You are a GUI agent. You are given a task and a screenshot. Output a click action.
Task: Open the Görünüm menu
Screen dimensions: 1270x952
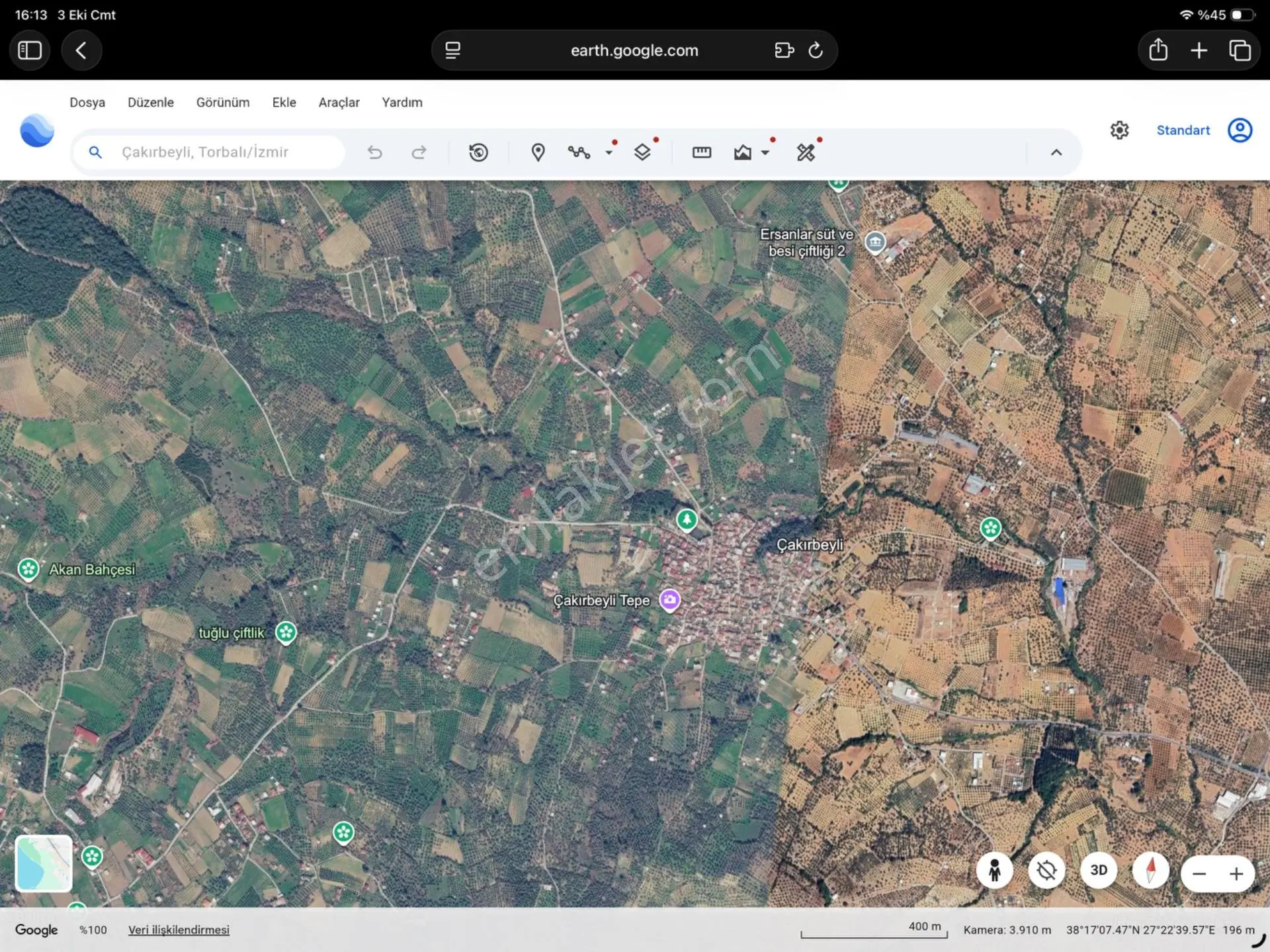(223, 103)
